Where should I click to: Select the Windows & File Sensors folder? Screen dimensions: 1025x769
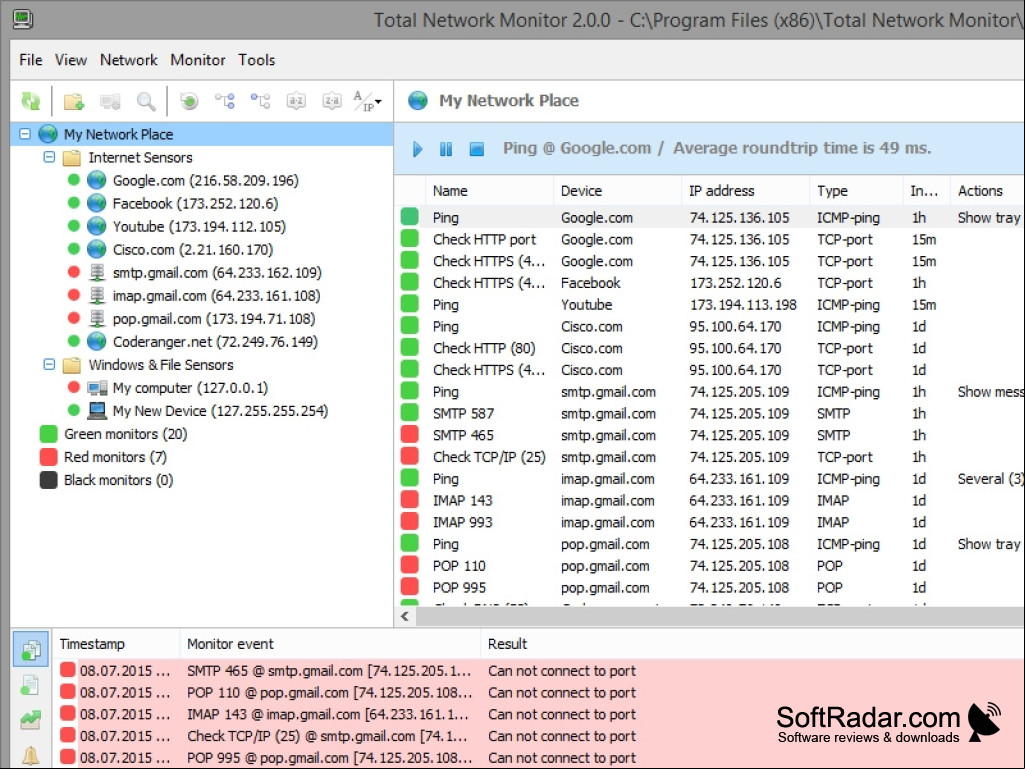click(x=161, y=365)
